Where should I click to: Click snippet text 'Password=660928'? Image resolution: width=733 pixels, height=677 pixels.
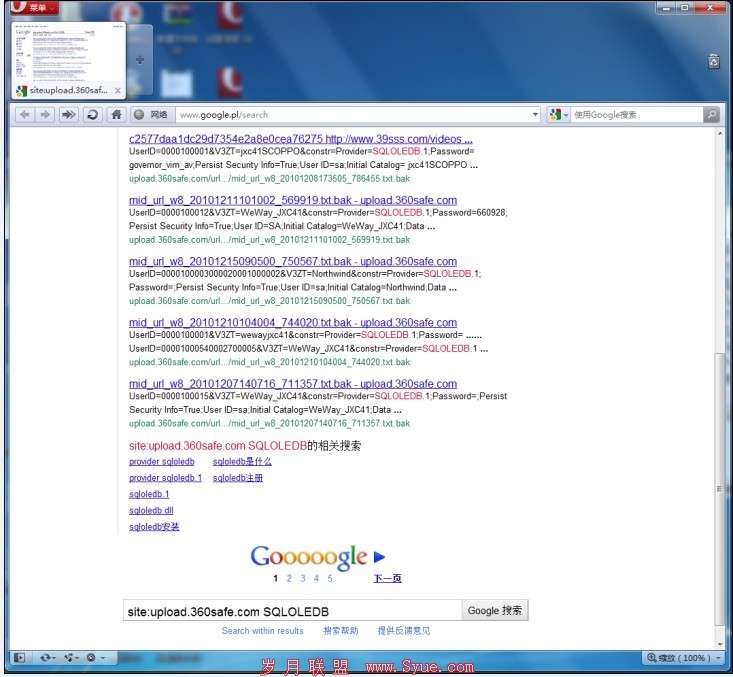tap(468, 213)
